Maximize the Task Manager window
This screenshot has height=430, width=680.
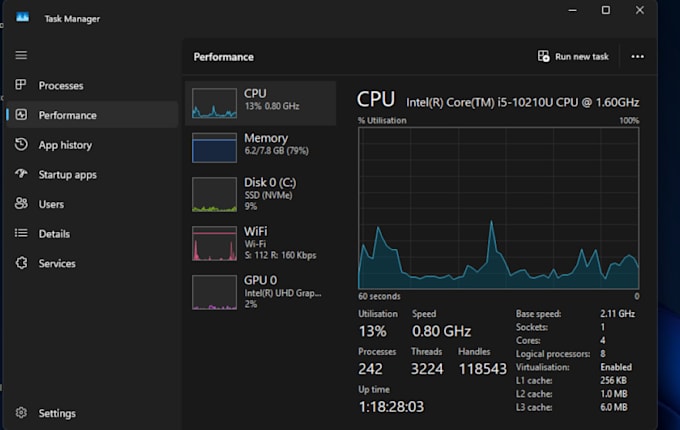coord(605,10)
